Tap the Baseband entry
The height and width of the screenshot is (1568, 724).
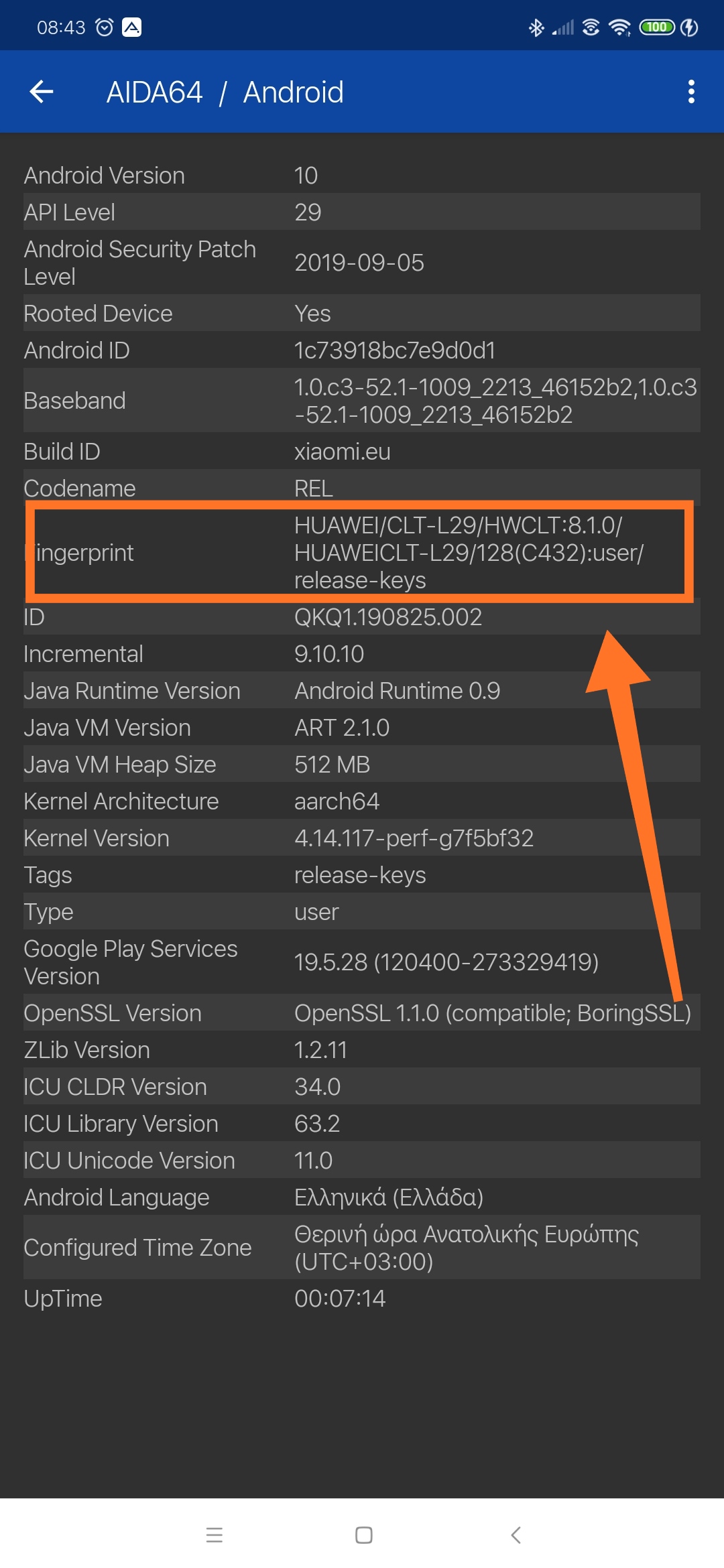pyautogui.click(x=362, y=400)
